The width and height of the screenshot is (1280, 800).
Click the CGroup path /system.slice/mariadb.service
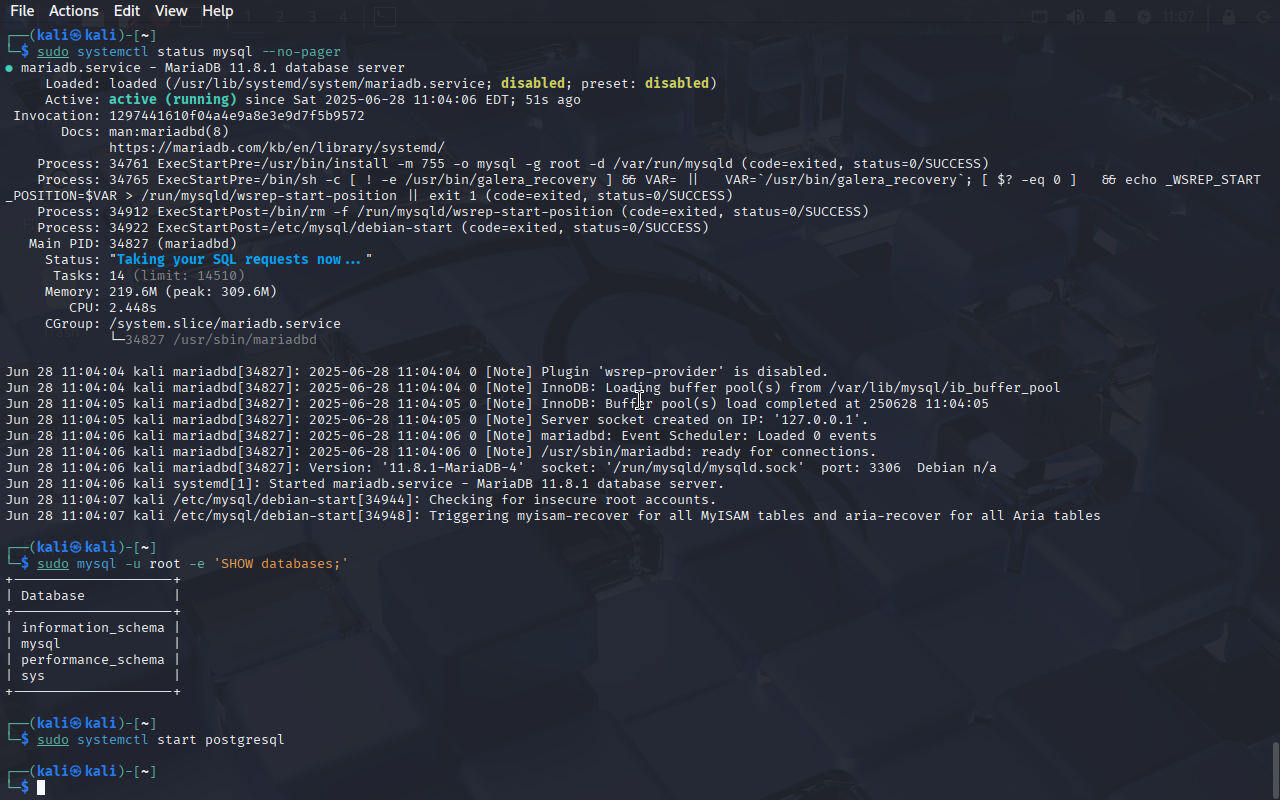tap(225, 324)
